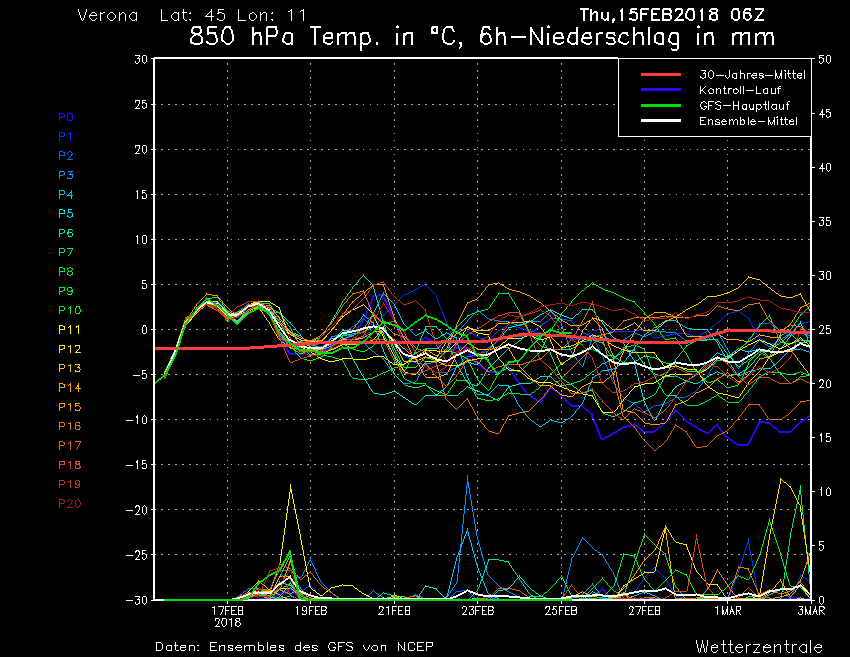Viewport: 850px width, 657px height.
Task: Click the 25FEB date axis label
Action: tap(561, 611)
